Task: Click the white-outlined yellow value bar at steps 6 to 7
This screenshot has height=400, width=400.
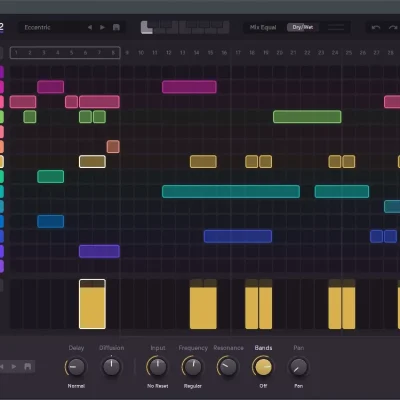Action: [x=92, y=304]
